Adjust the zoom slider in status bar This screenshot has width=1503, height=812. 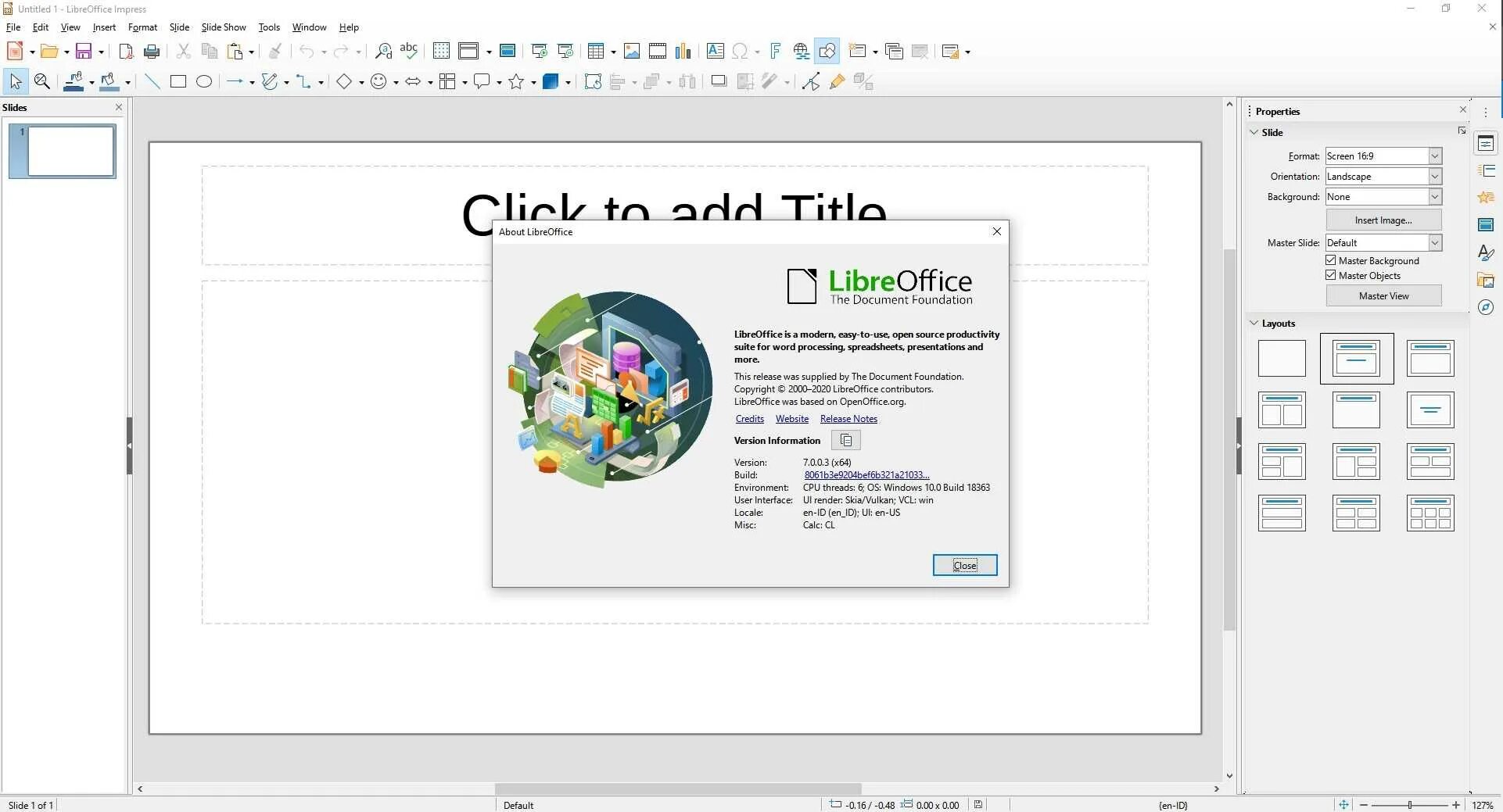(x=1409, y=804)
